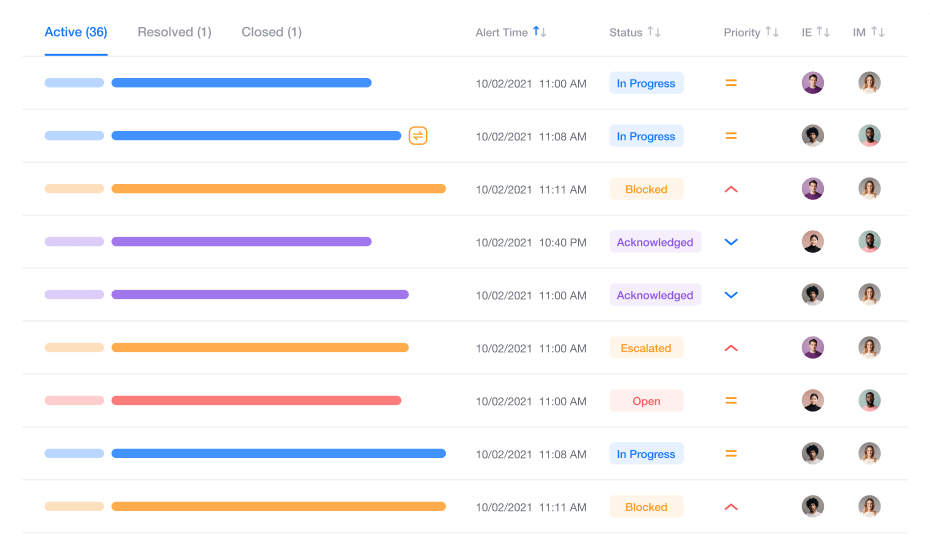The height and width of the screenshot is (536, 930).
Task: Open the IM avatar in the Escalated row
Action: [869, 347]
